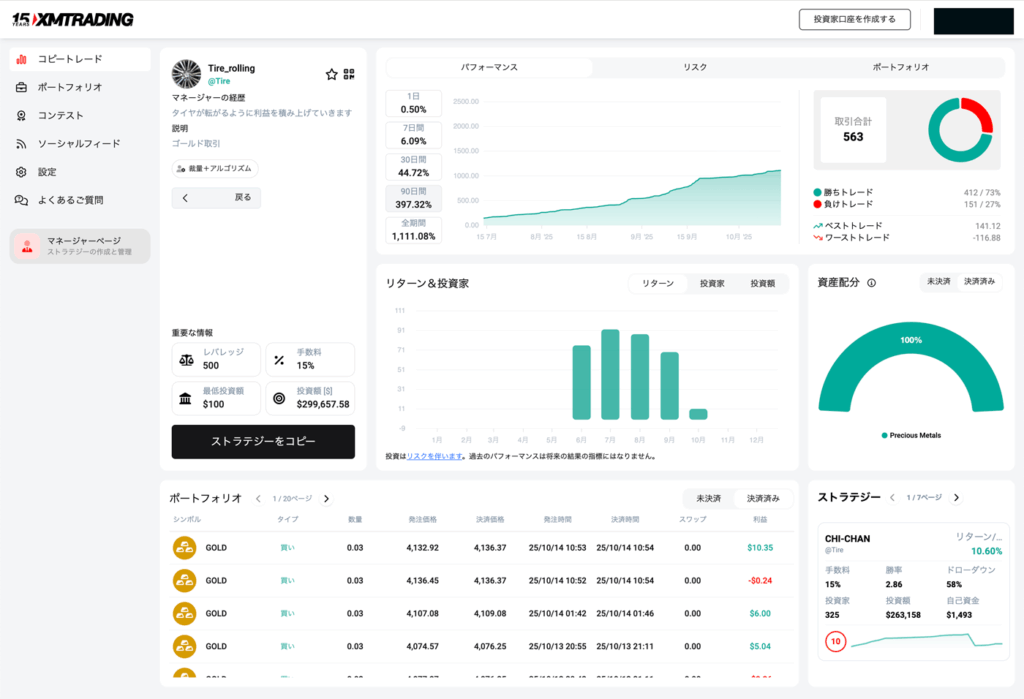Image resolution: width=1024 pixels, height=699 pixels.
Task: Click the Social Feed RSS icon
Action: click(x=21, y=144)
